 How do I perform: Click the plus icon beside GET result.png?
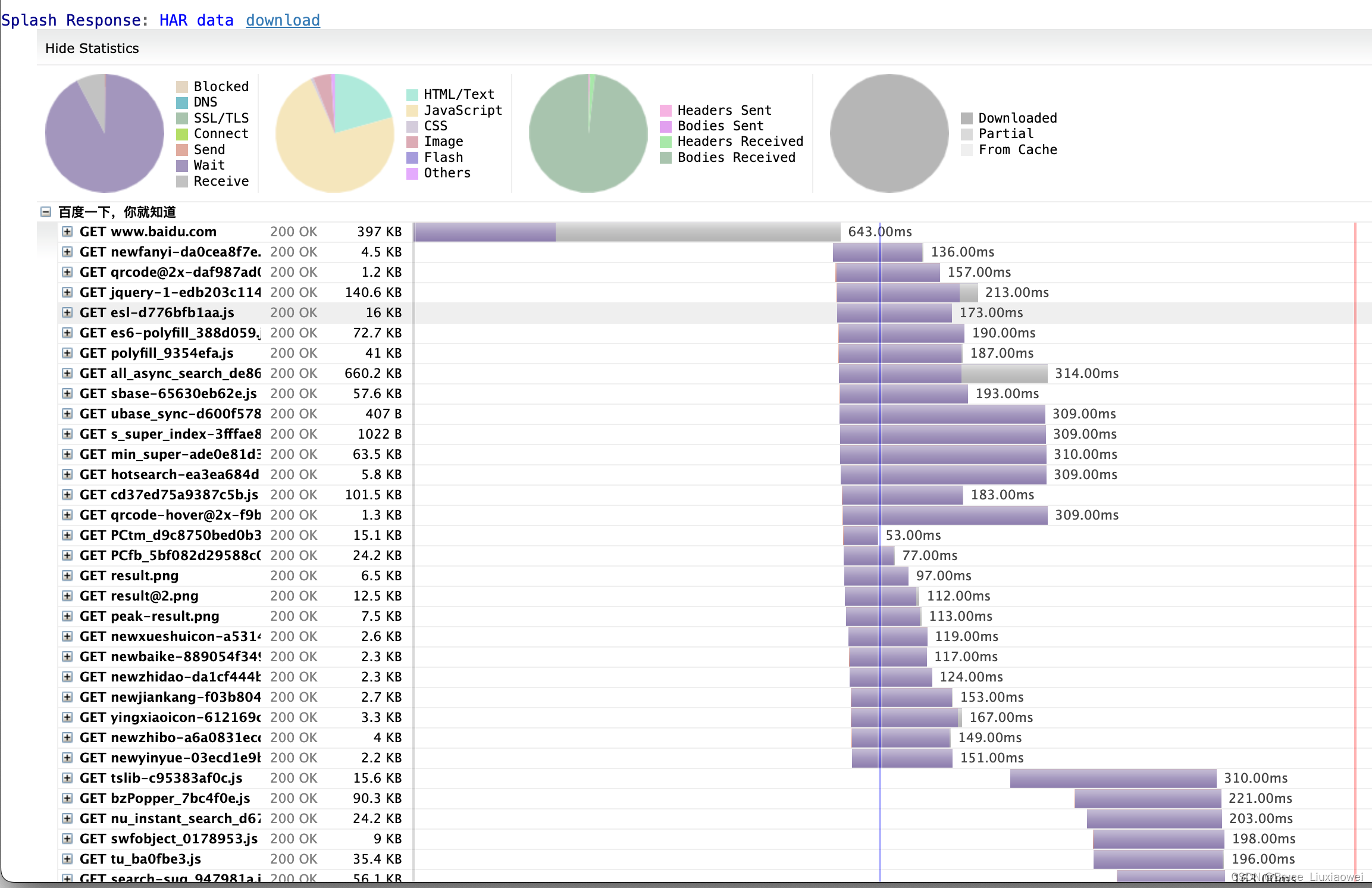coord(67,576)
